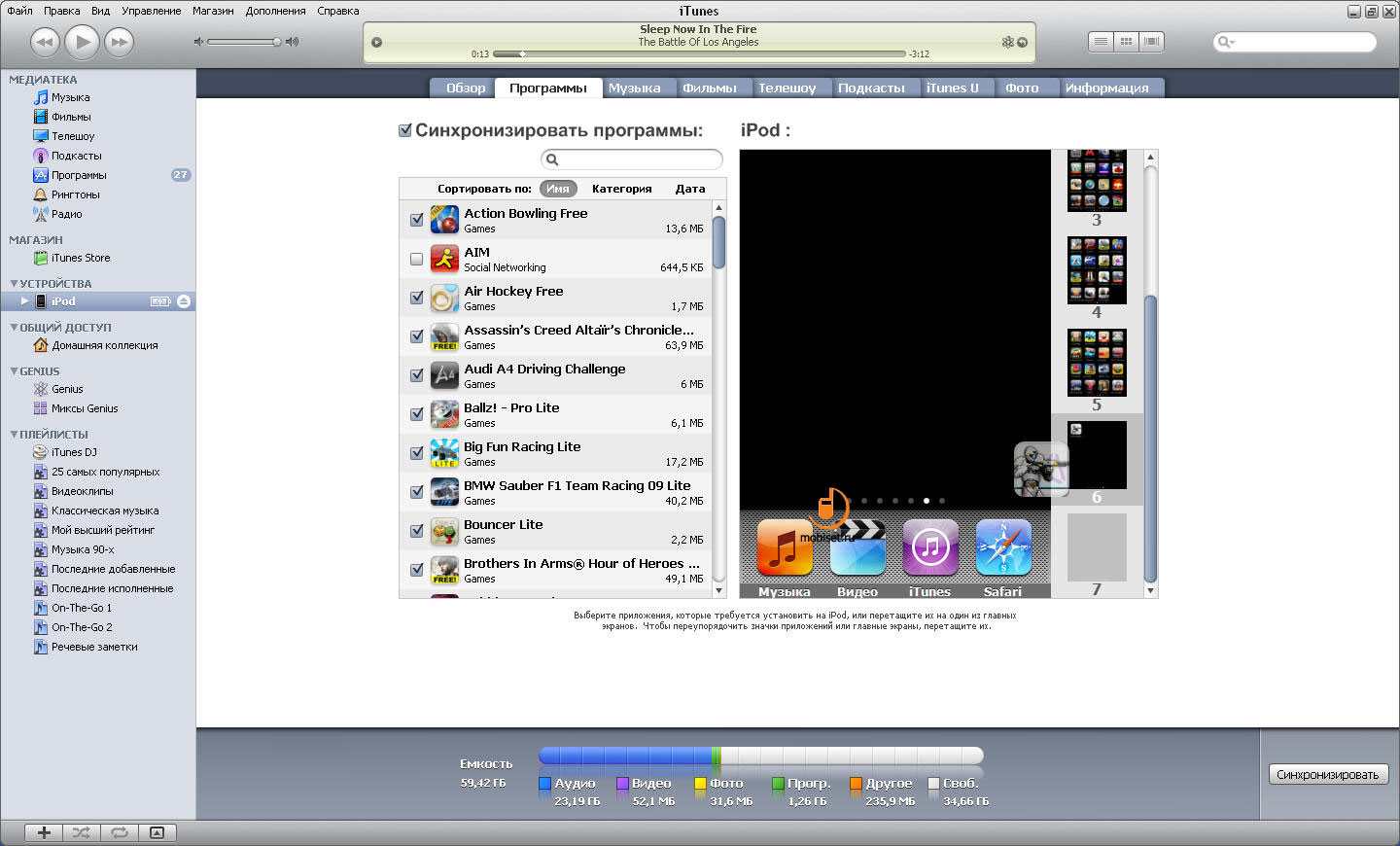Switch to the Фото tab

click(x=1022, y=88)
